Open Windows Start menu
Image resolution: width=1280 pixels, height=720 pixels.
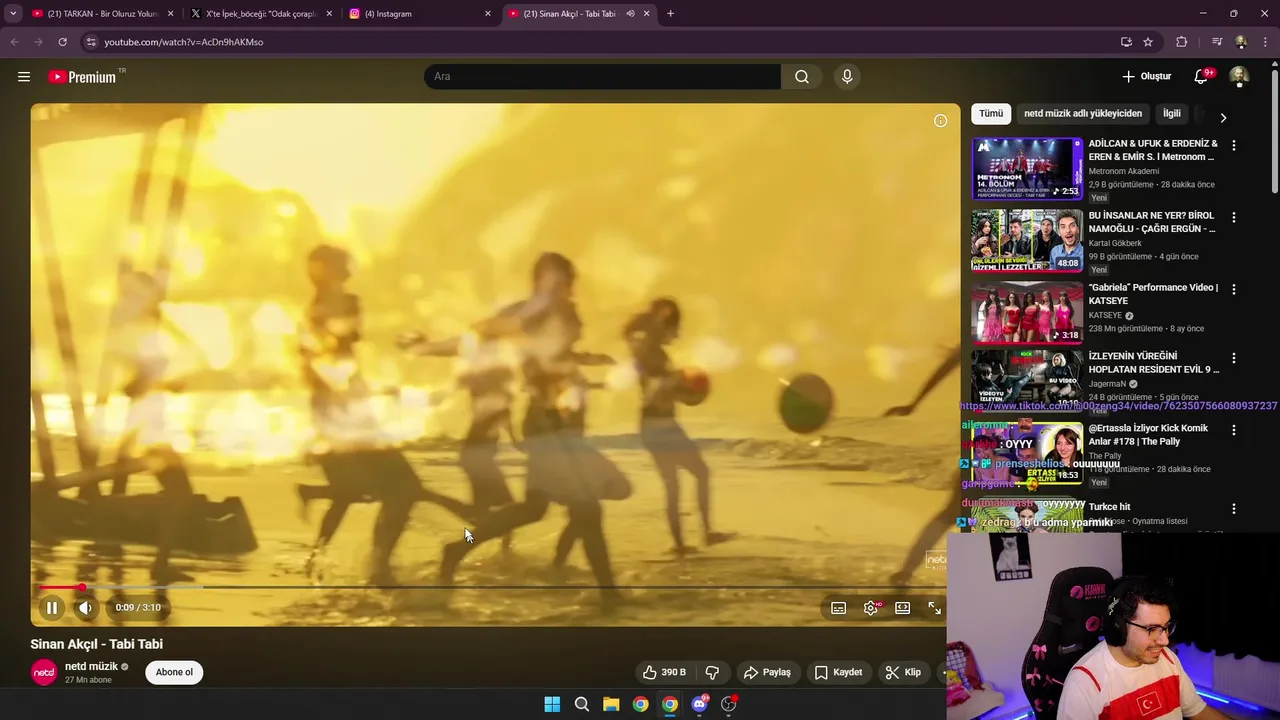(x=552, y=704)
